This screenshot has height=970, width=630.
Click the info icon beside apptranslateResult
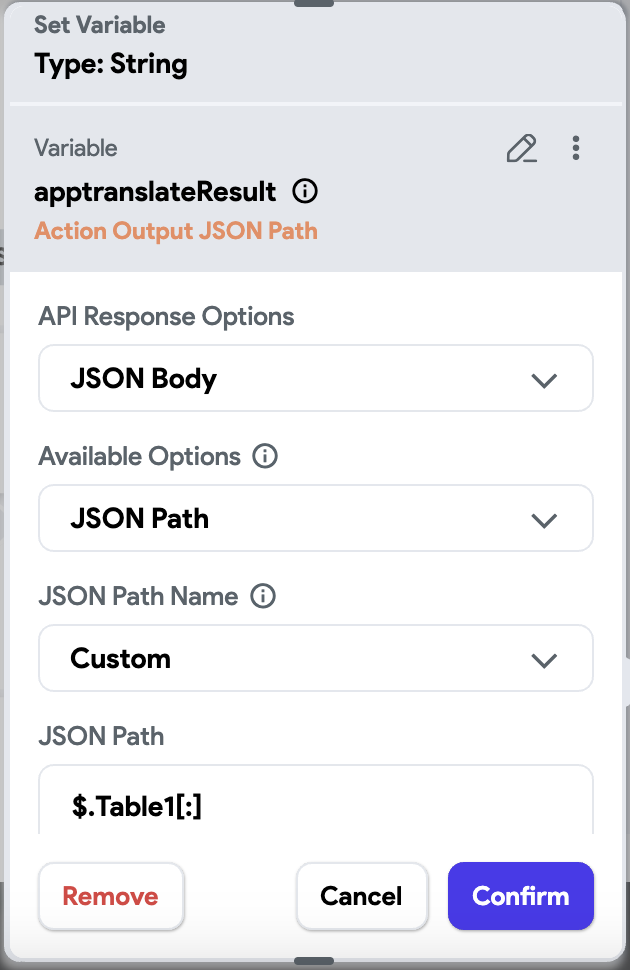click(305, 191)
